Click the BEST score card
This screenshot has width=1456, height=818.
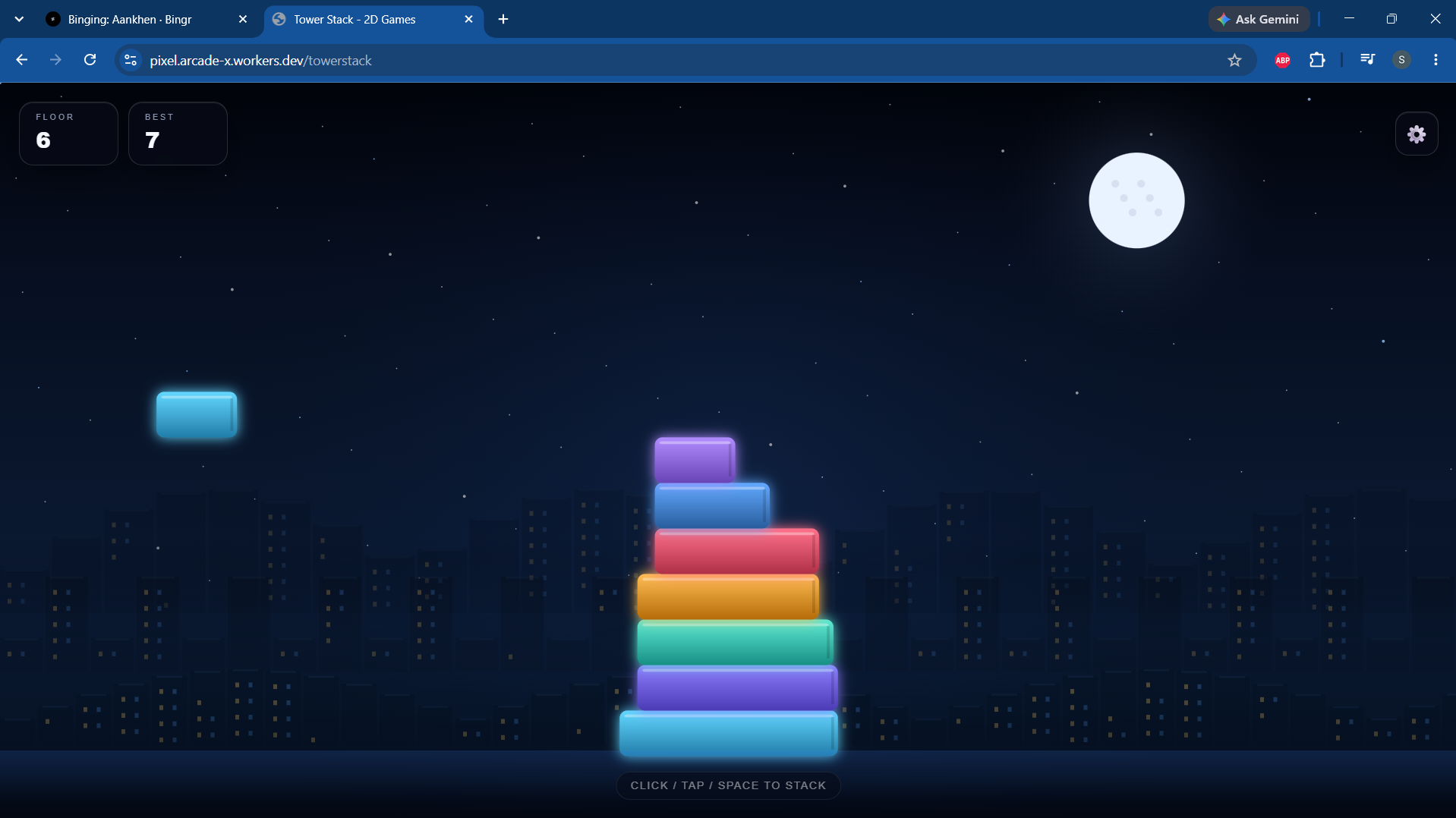(178, 134)
